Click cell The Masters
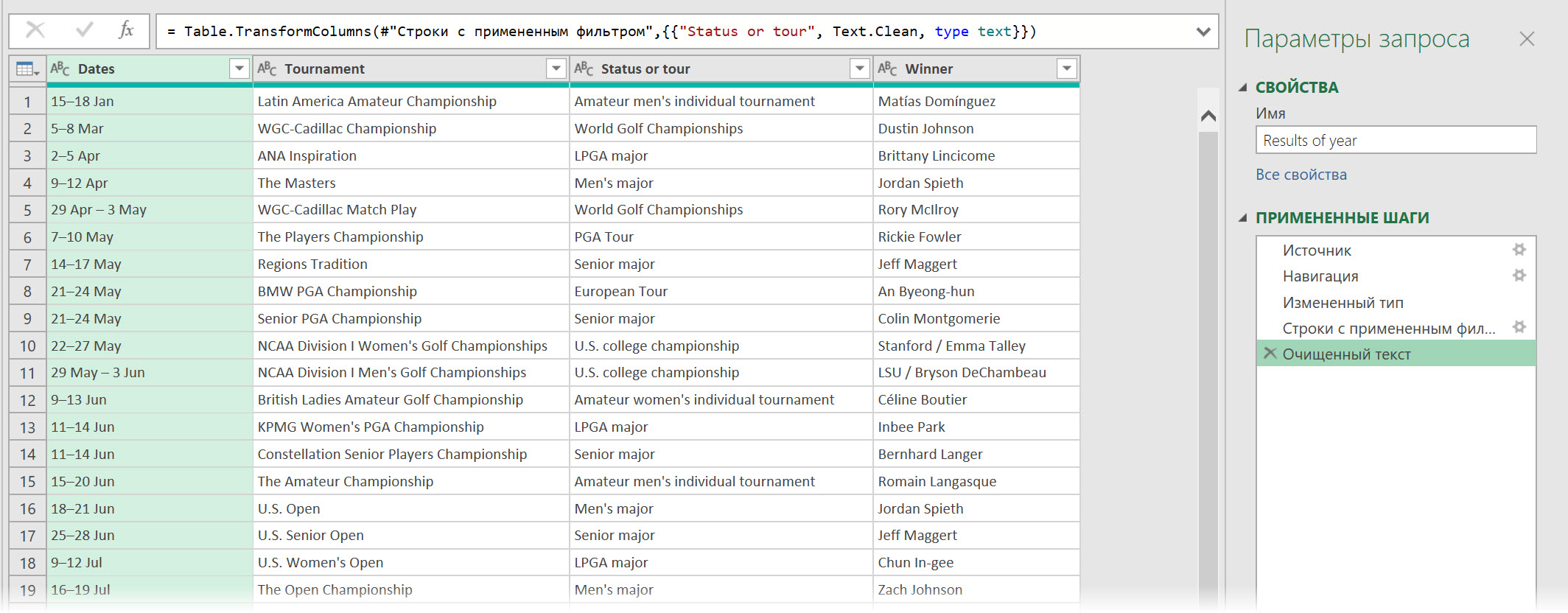 point(411,183)
